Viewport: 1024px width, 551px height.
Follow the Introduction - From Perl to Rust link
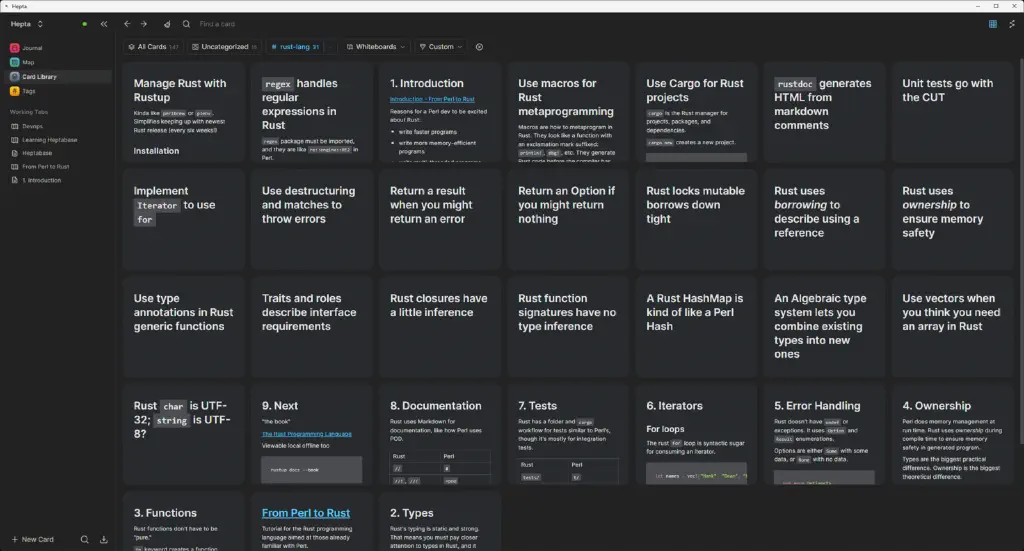(x=432, y=99)
